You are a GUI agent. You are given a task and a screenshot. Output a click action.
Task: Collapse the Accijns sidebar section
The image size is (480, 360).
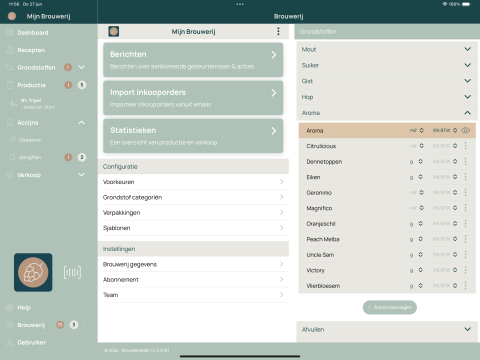[82, 123]
